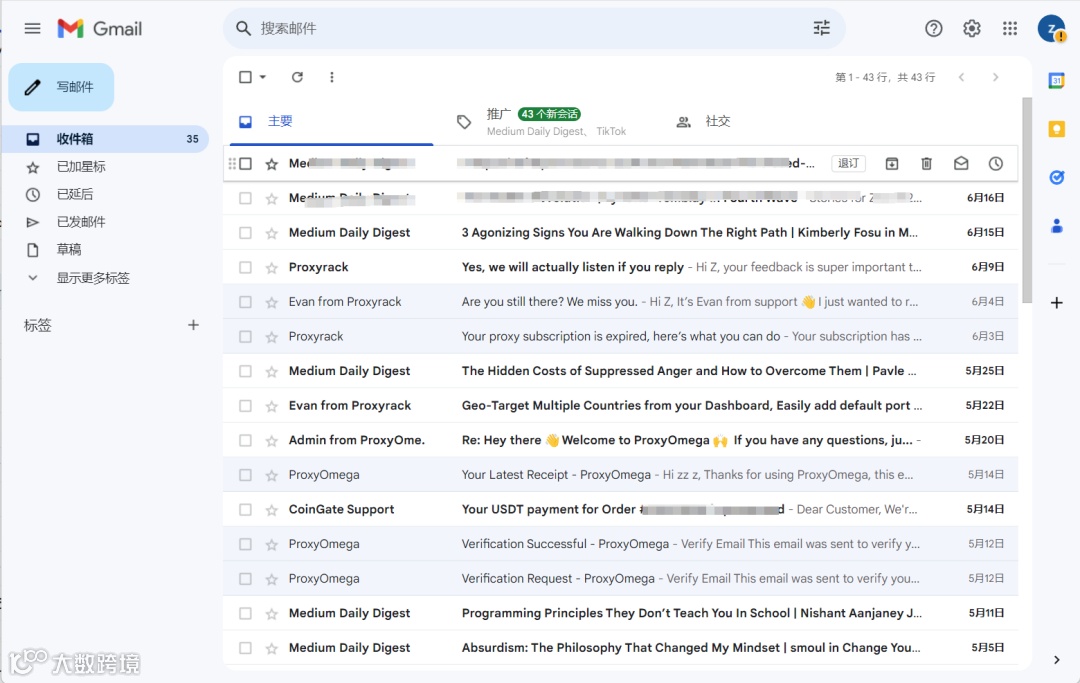1080x683 pixels.
Task: Snooze the hovered first email
Action: (995, 163)
